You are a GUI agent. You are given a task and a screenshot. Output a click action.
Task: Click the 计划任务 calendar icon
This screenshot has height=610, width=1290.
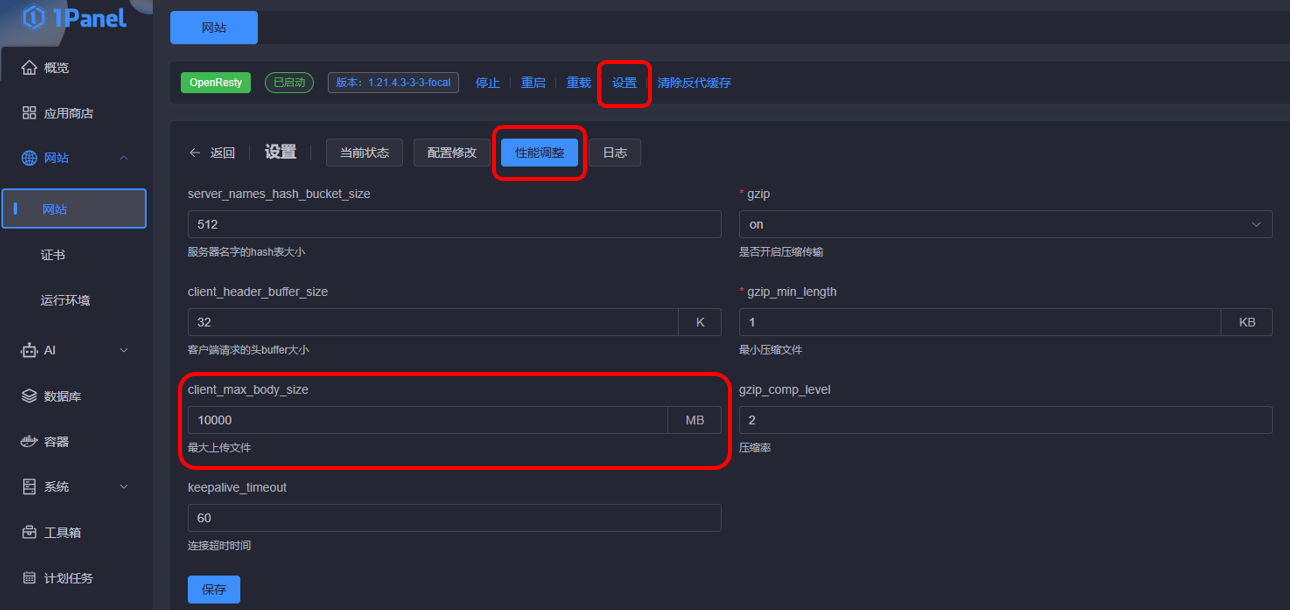pyautogui.click(x=29, y=578)
